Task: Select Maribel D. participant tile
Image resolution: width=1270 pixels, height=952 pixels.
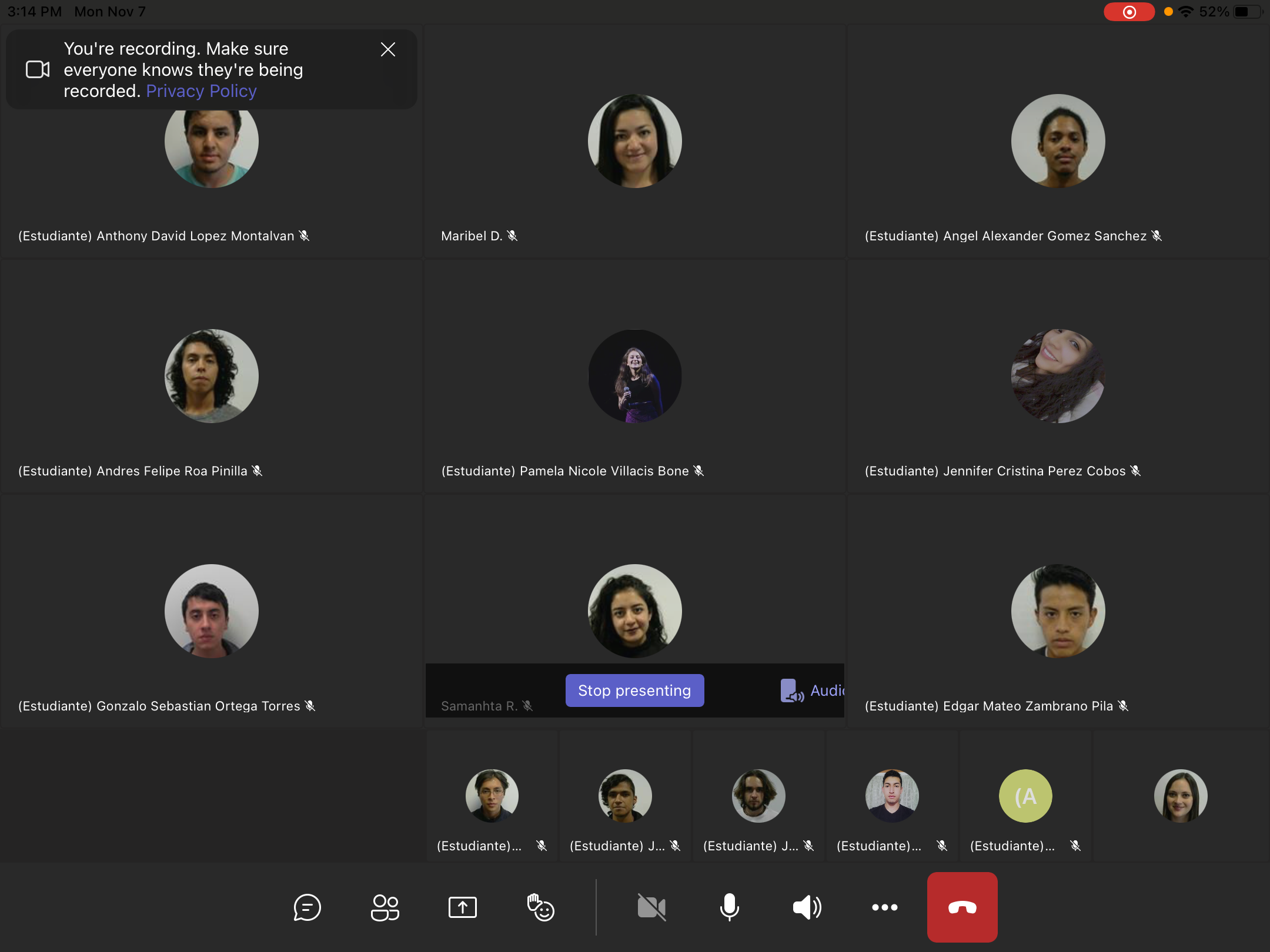Action: [x=634, y=141]
